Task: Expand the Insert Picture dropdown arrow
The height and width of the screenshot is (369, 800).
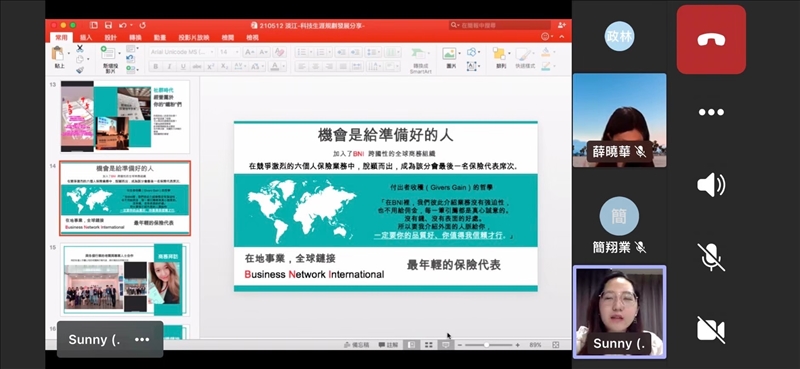Action: tap(459, 53)
